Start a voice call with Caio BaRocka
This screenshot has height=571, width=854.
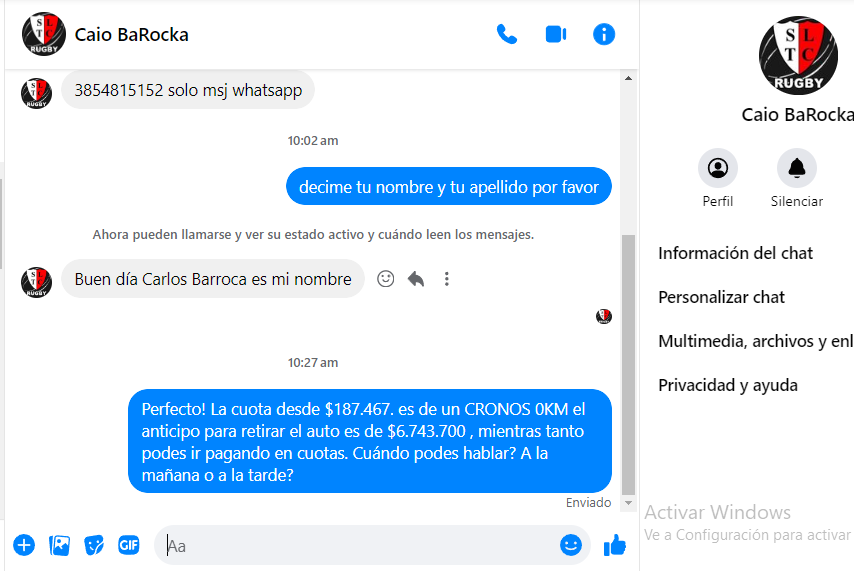(x=507, y=34)
